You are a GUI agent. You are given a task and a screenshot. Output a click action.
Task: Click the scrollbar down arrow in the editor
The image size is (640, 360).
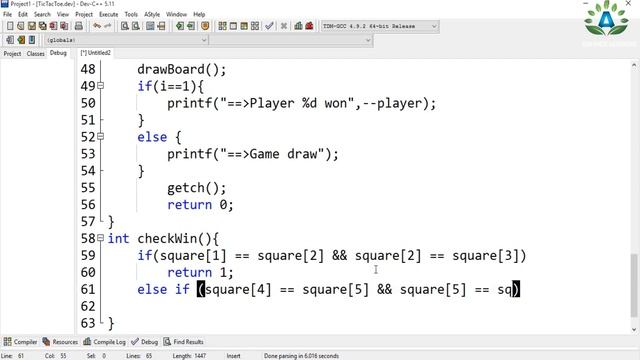point(633,329)
